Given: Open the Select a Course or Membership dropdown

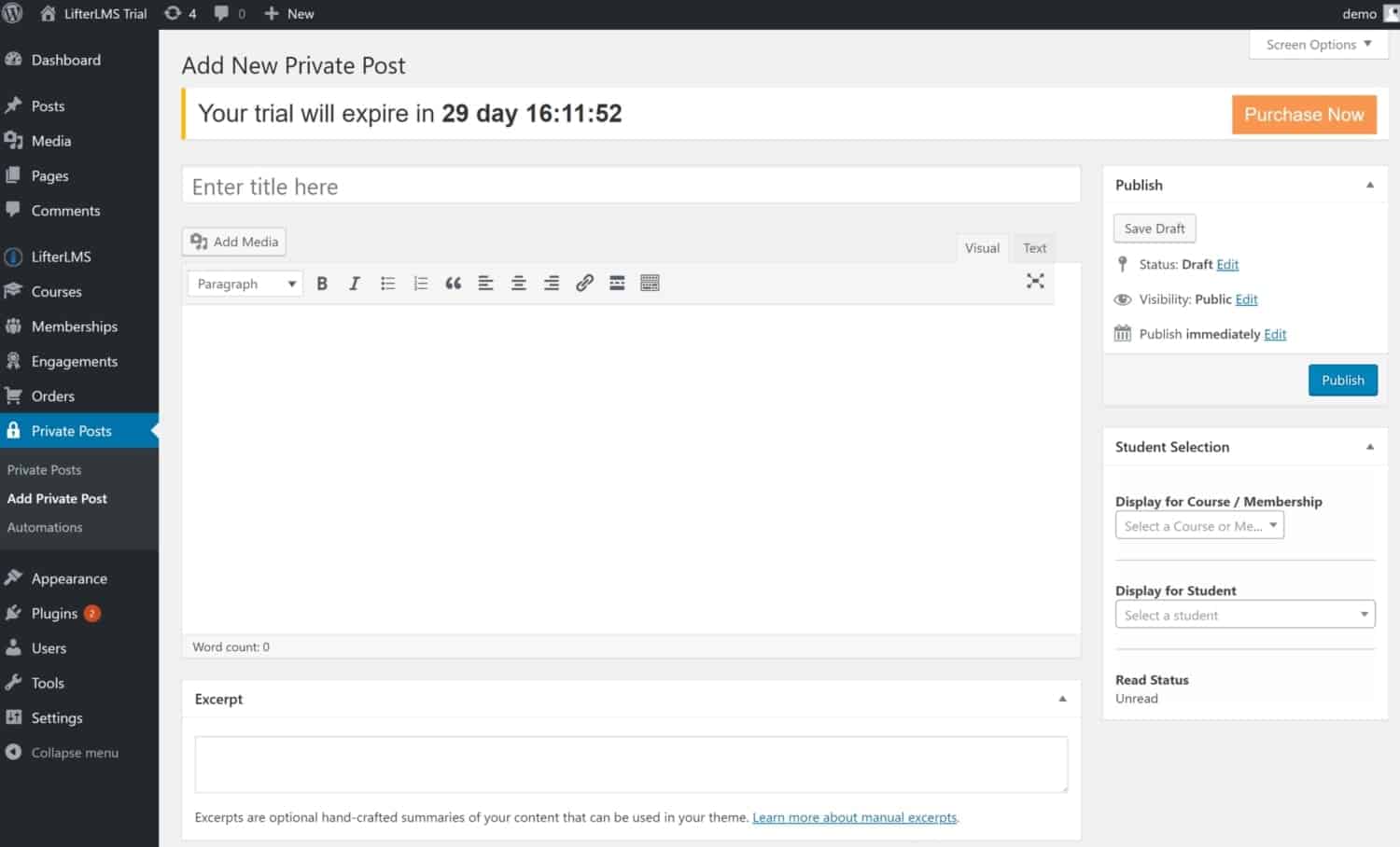Looking at the screenshot, I should [1199, 526].
